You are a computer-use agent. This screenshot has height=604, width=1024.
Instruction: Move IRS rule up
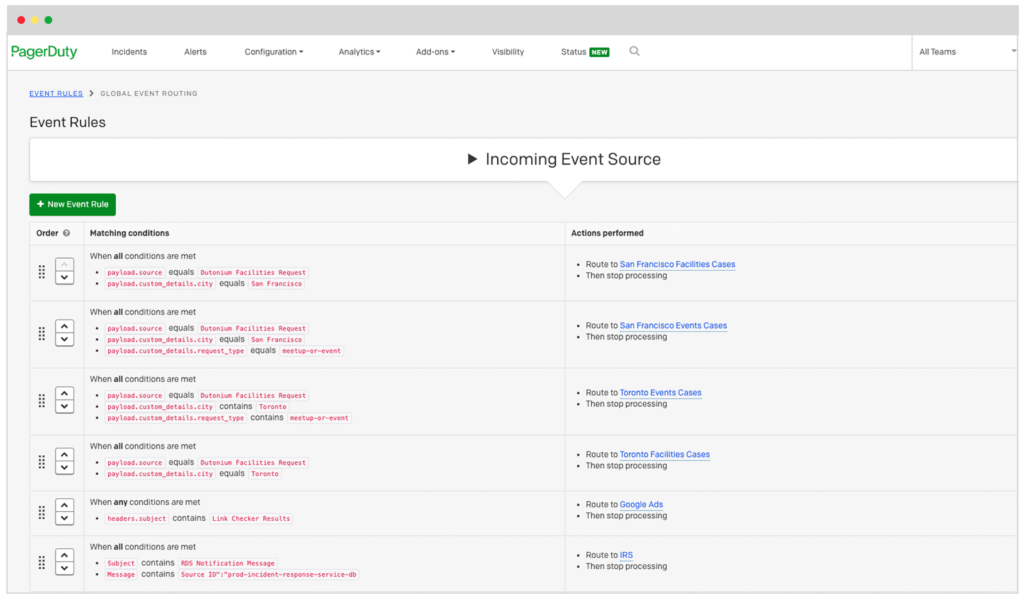coord(64,555)
